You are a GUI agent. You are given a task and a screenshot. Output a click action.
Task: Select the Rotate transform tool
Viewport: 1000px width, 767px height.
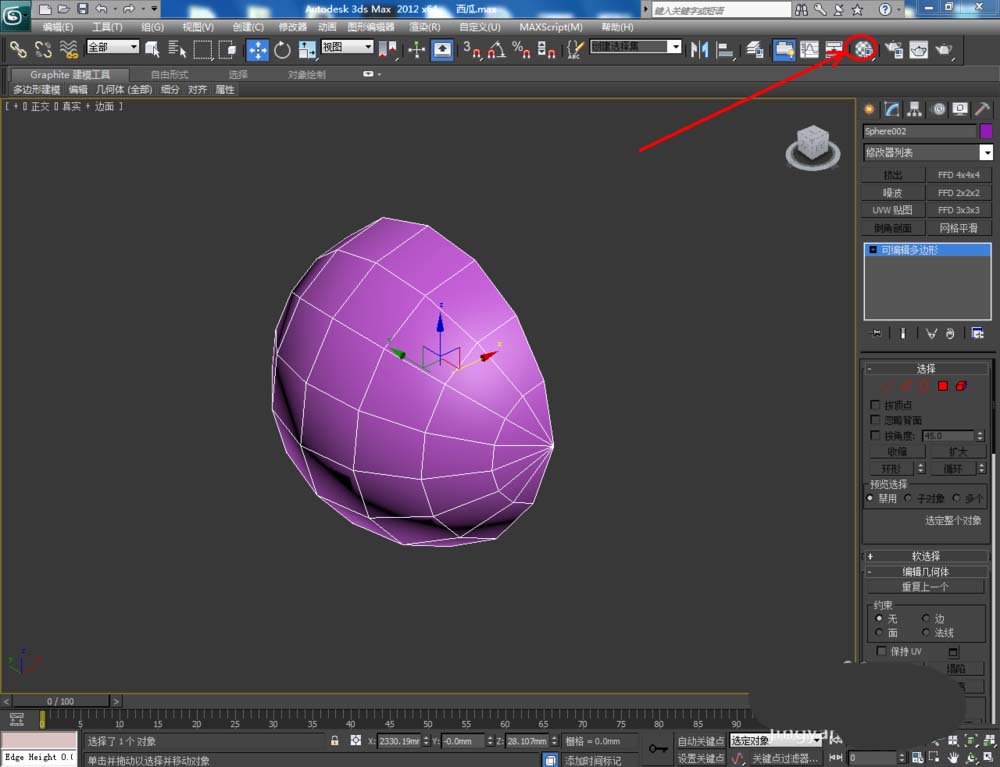(282, 49)
